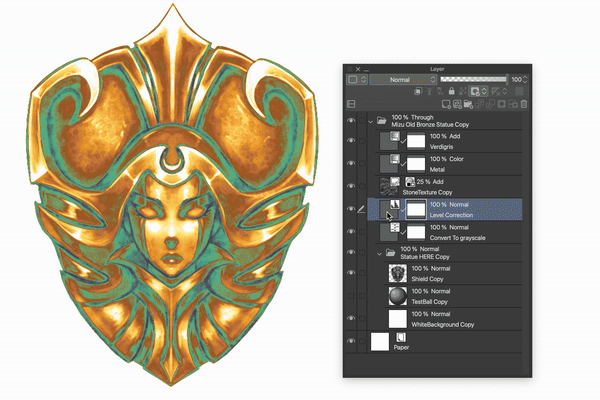Show the TestBall Copy layer

351,297
